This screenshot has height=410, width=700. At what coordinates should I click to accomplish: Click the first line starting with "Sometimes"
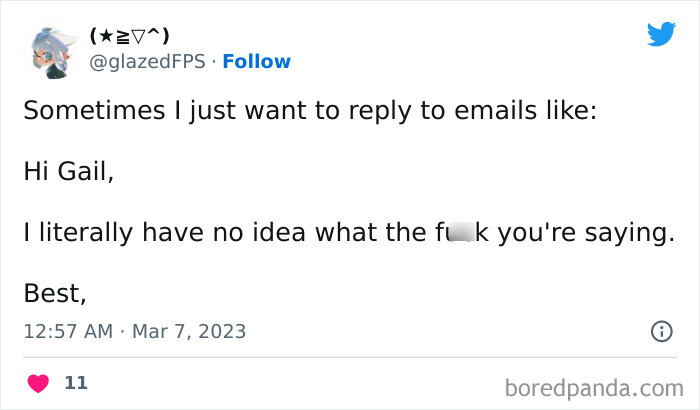click(309, 110)
